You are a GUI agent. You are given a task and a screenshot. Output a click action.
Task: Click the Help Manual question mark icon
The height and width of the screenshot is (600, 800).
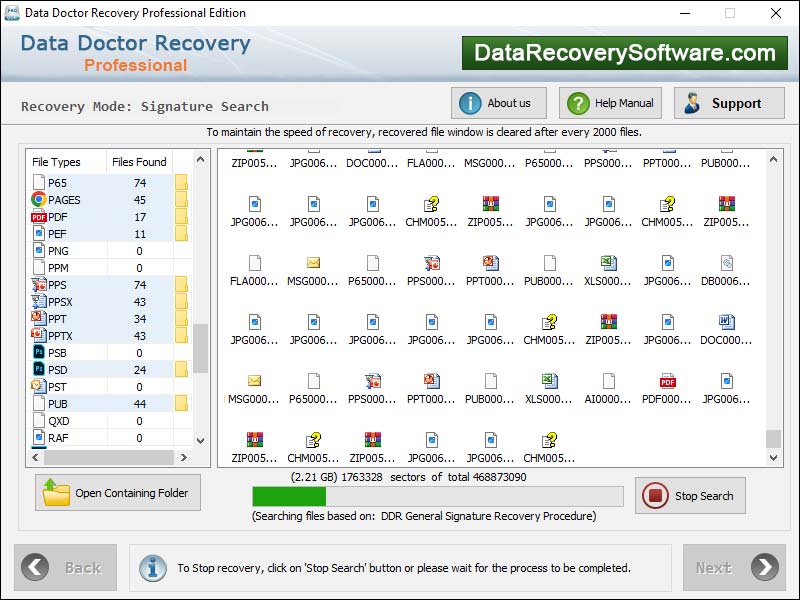[578, 104]
